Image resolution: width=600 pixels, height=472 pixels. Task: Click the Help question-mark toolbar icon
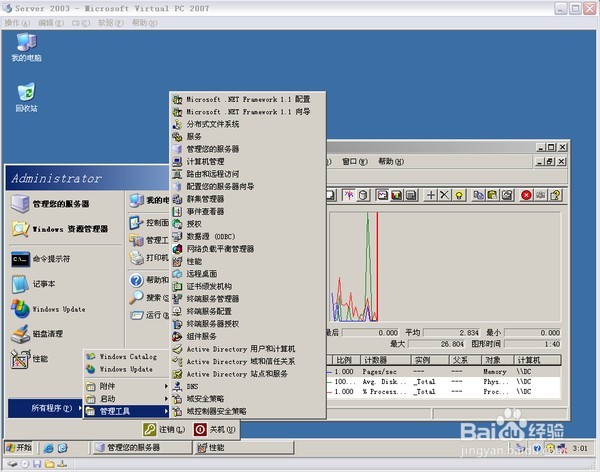pos(555,195)
